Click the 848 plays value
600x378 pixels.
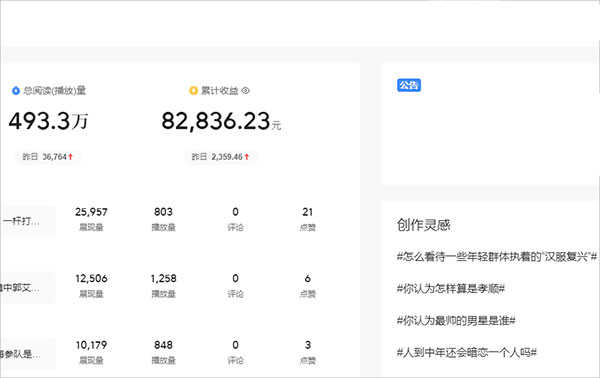(x=163, y=345)
